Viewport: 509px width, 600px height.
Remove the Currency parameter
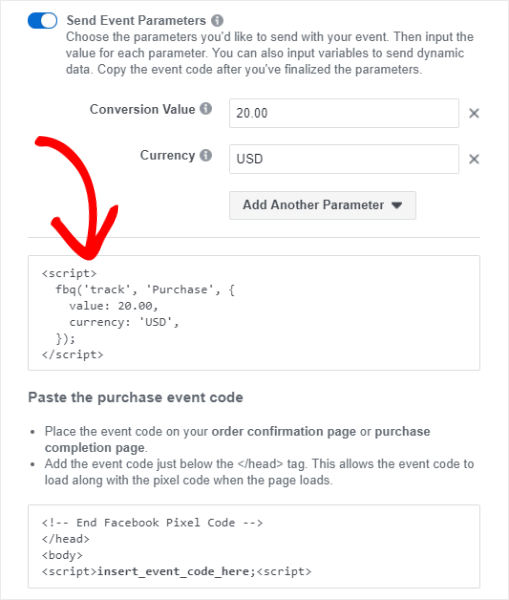click(474, 159)
